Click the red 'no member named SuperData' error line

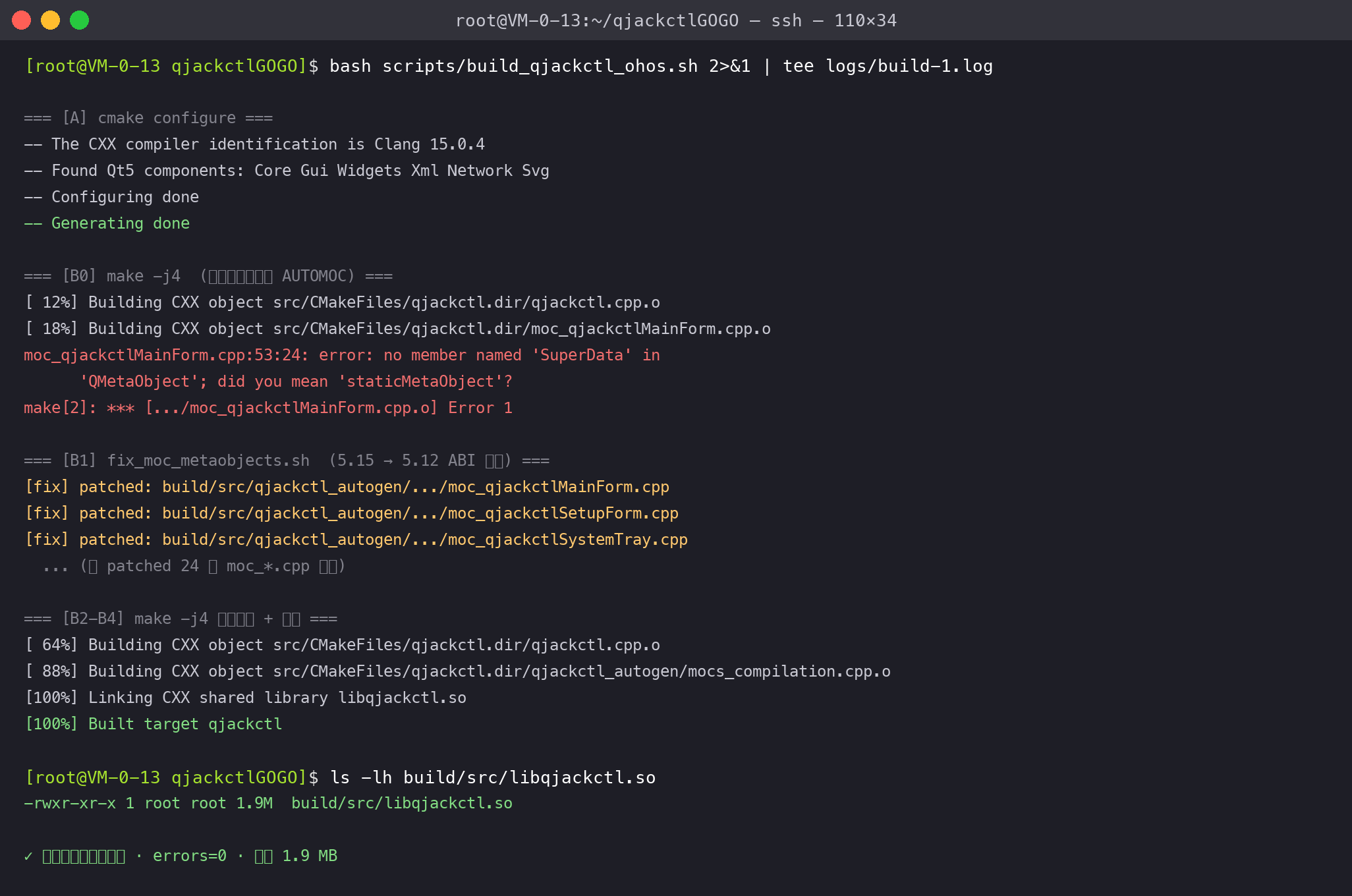(342, 355)
